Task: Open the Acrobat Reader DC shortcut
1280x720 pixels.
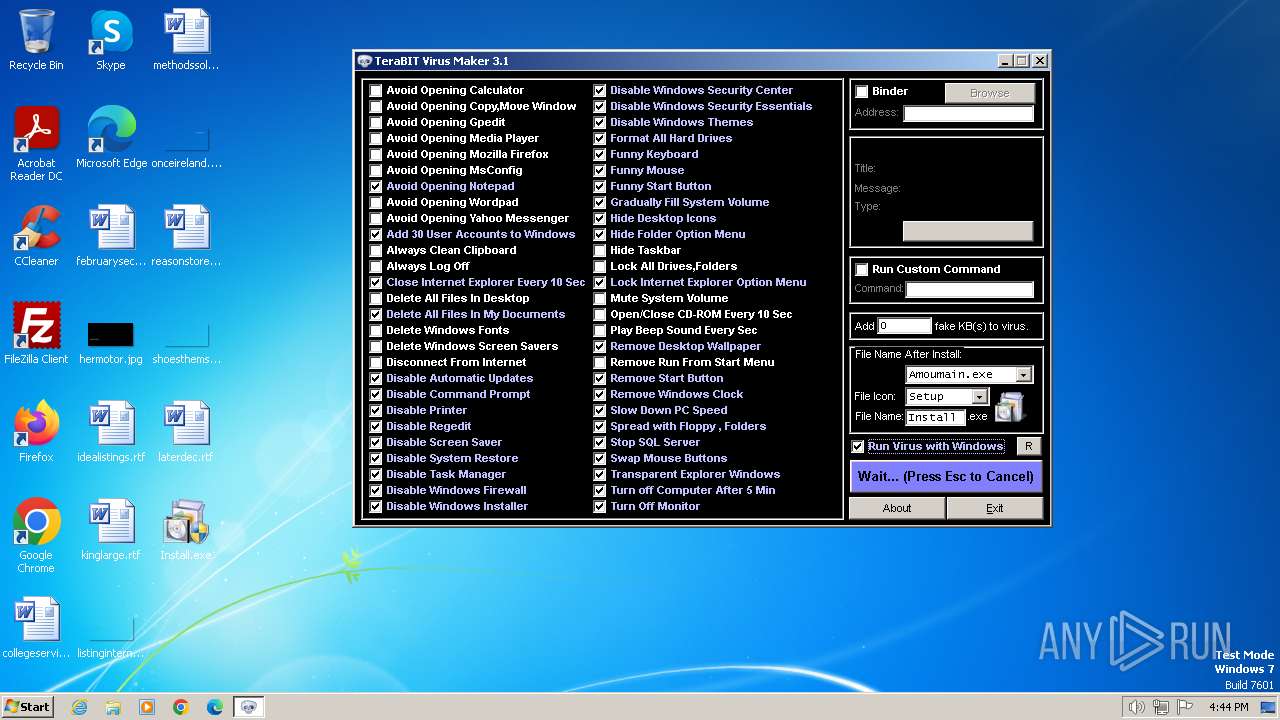Action: [36, 144]
